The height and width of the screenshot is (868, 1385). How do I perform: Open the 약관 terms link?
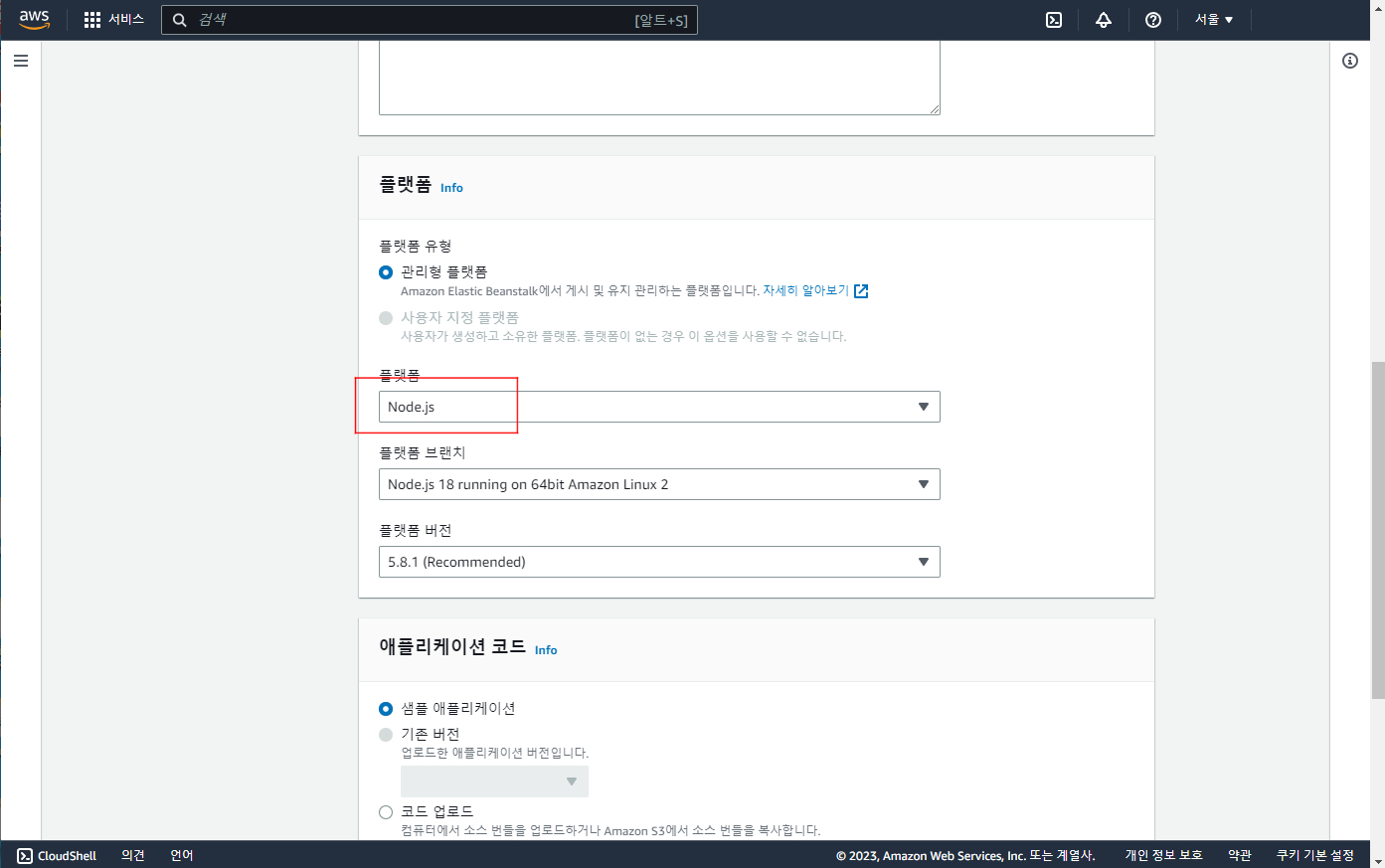tap(1240, 855)
